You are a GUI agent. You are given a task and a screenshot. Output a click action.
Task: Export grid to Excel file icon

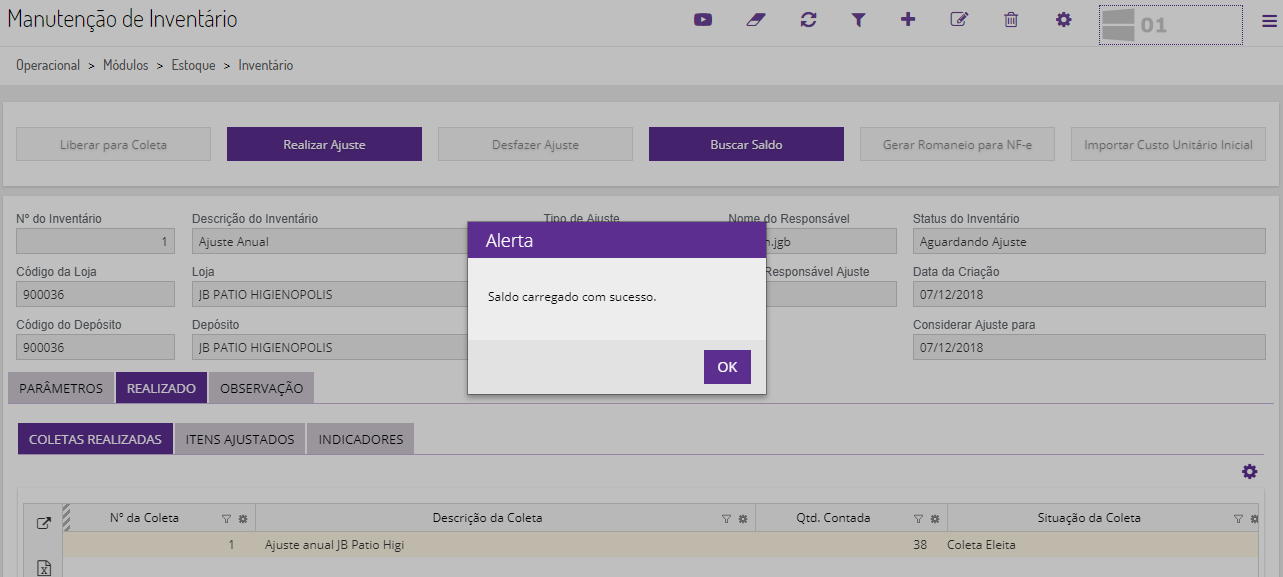[44, 568]
